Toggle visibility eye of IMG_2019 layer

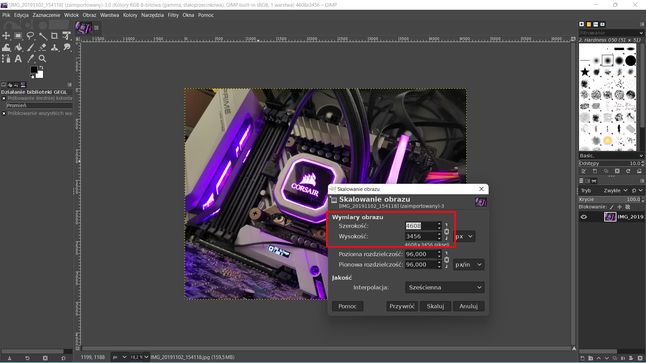(x=583, y=217)
